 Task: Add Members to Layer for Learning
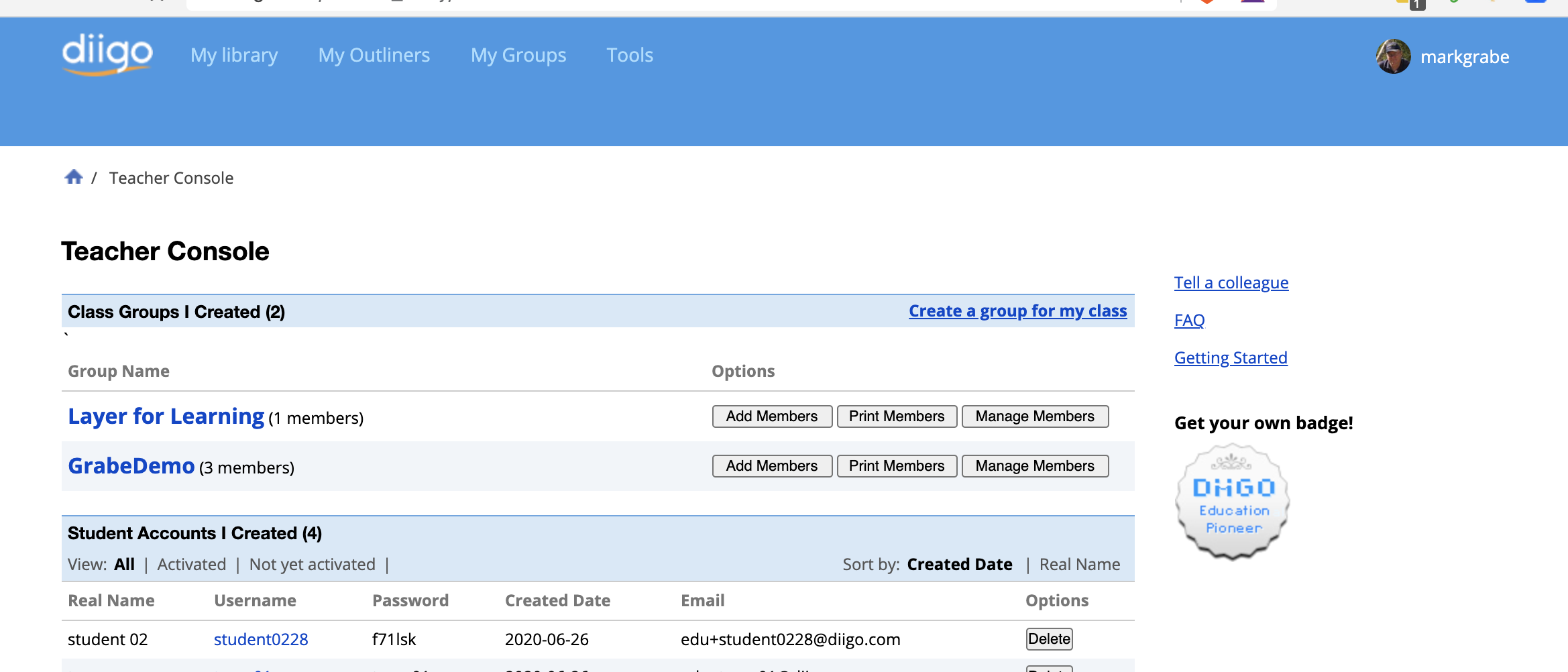pyautogui.click(x=772, y=416)
